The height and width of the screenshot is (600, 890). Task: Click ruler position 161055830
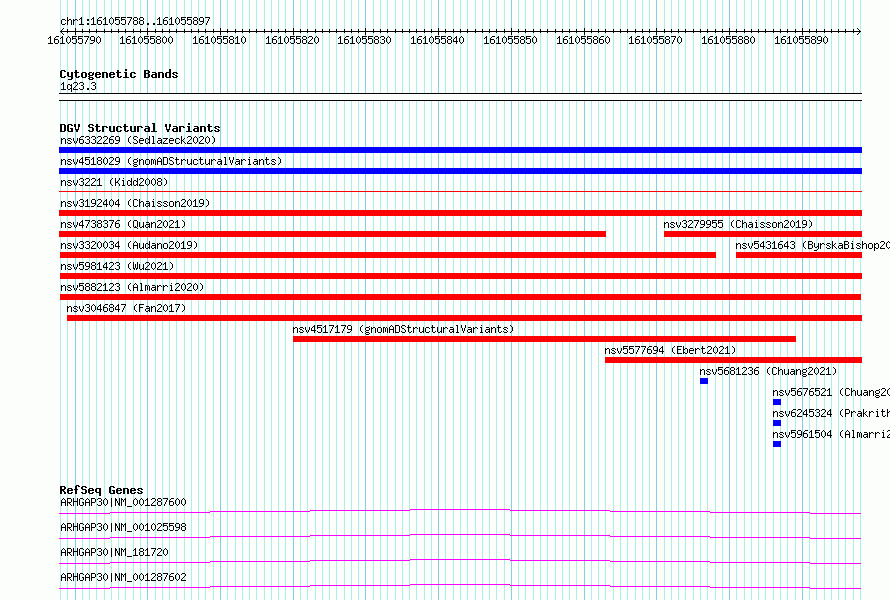(364, 40)
